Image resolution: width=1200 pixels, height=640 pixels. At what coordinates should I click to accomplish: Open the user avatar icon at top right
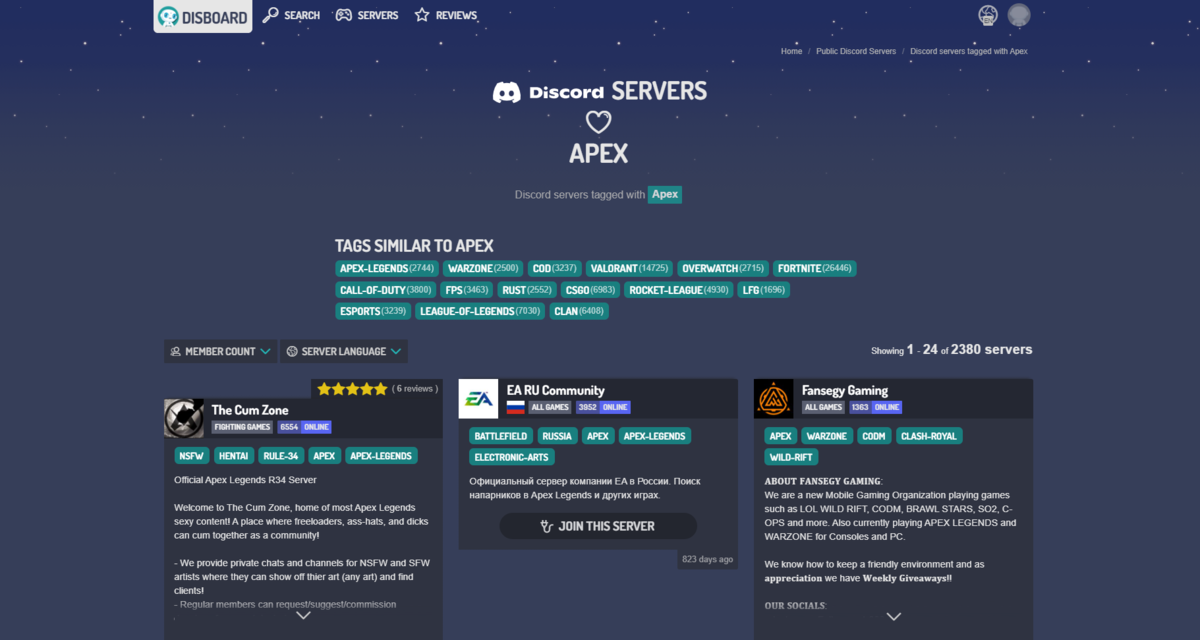pos(1019,15)
